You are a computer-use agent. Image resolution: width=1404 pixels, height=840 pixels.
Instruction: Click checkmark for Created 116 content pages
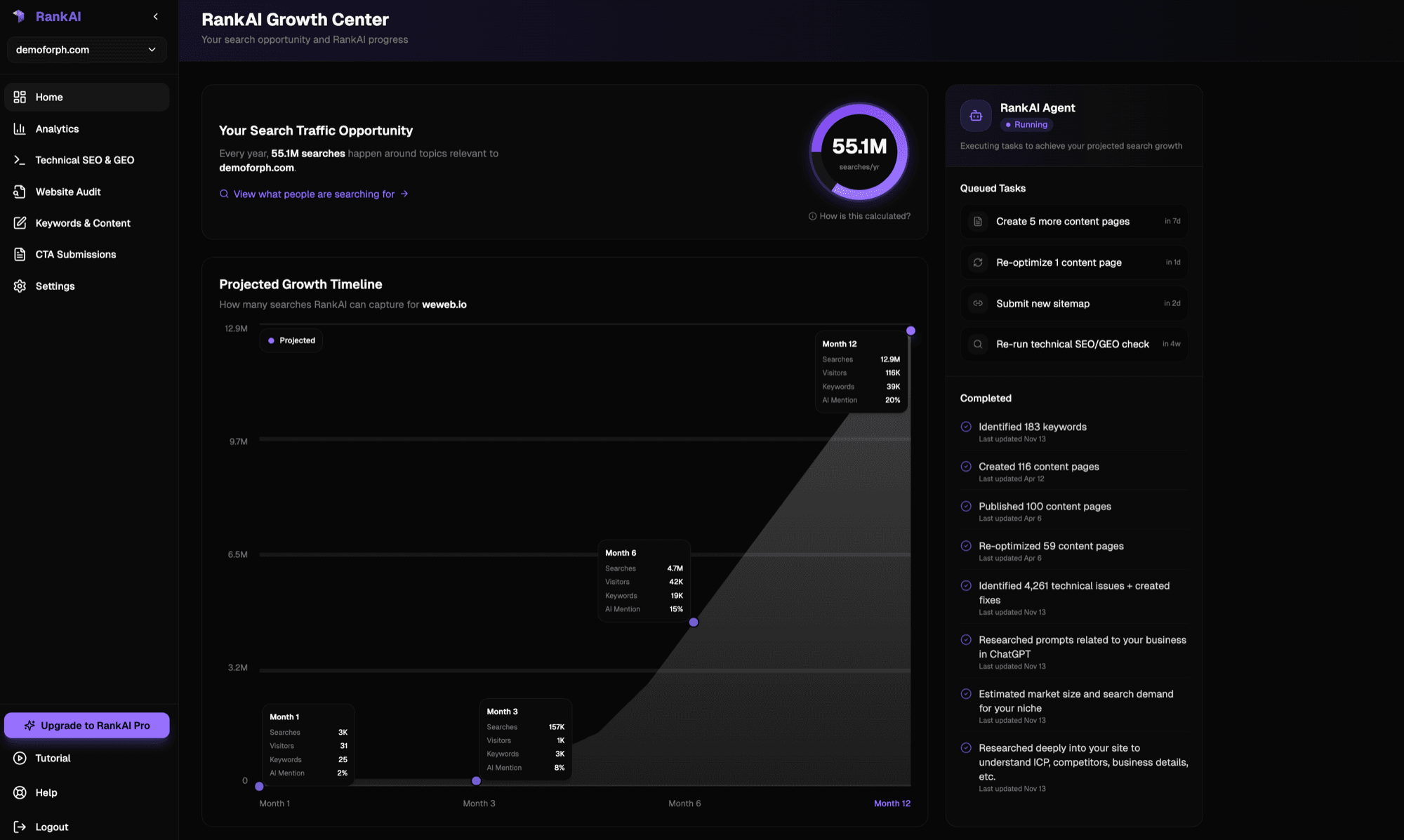coord(966,467)
